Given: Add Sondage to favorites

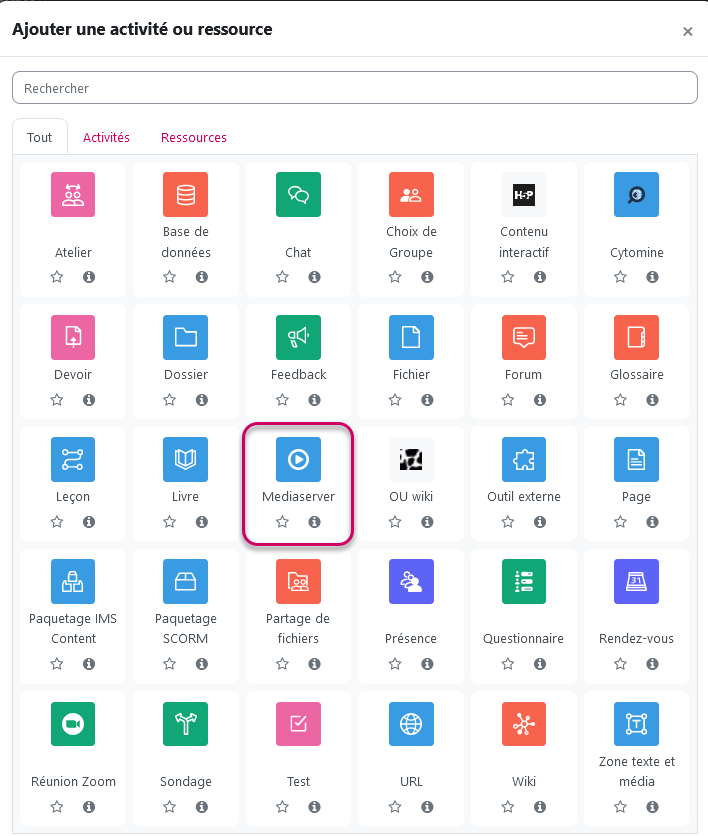Looking at the screenshot, I should pos(169,806).
